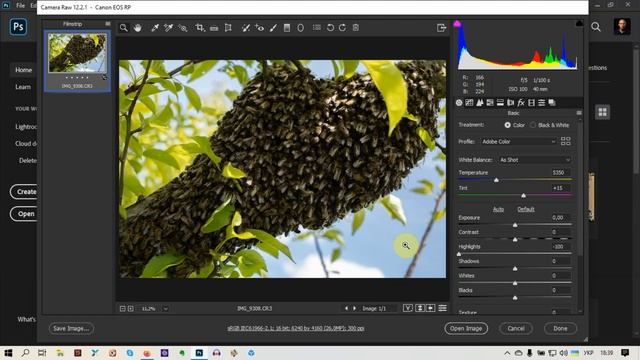Open the HSL Adjustments panel tab
Viewport: 640px width, 360px height.
(x=490, y=103)
